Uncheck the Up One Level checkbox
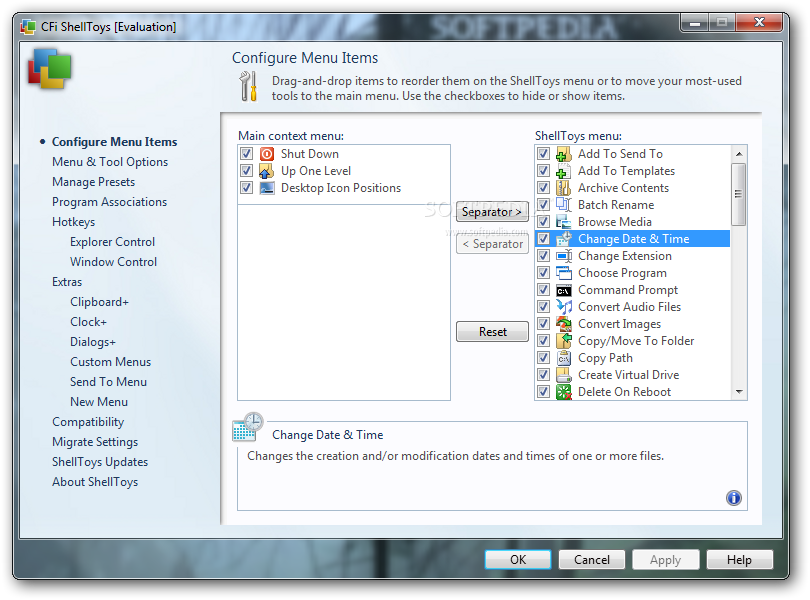This screenshot has height=600, width=810. [246, 171]
